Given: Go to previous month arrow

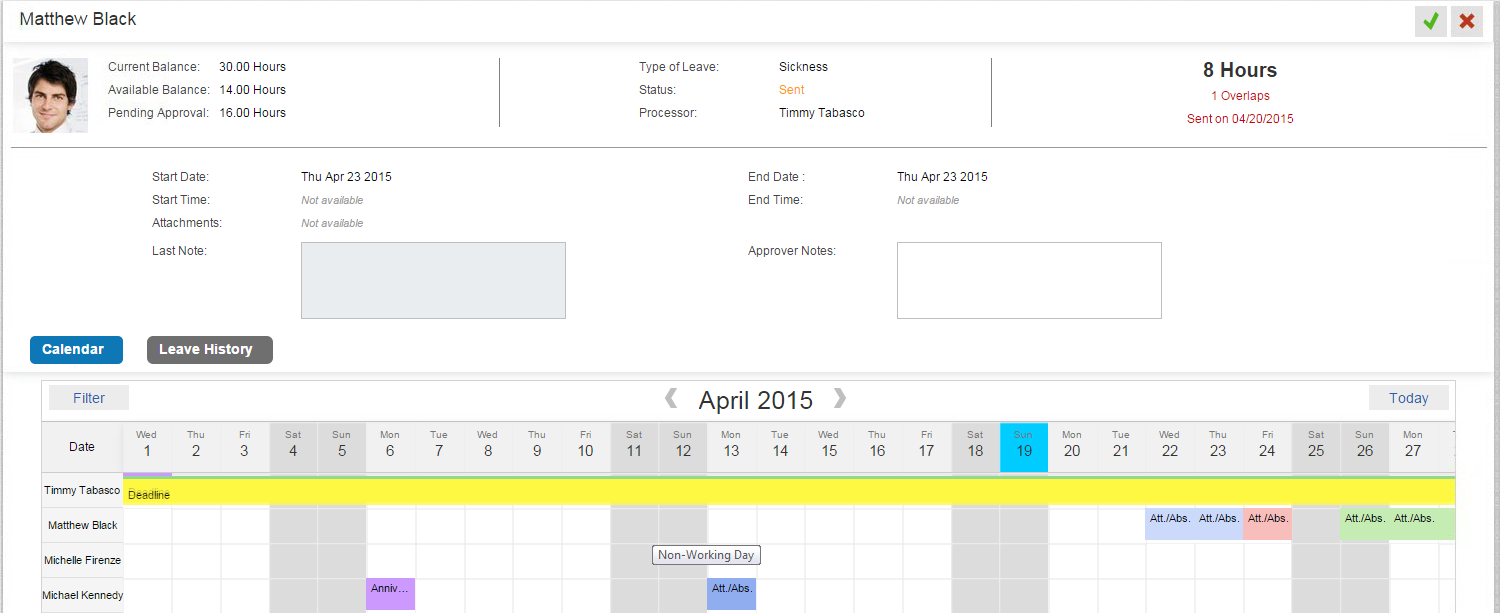Looking at the screenshot, I should tap(672, 399).
